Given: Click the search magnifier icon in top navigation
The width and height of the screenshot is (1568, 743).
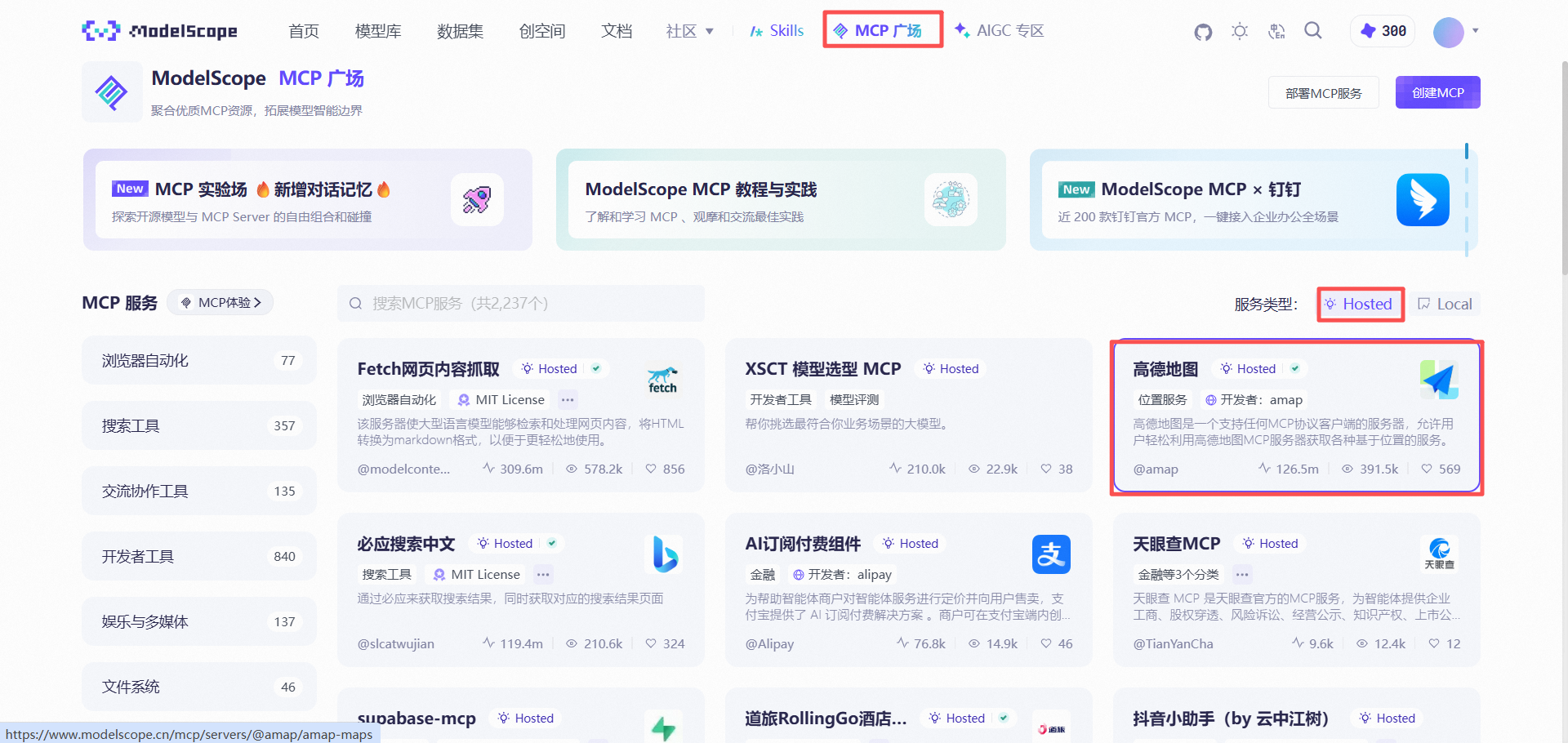Looking at the screenshot, I should tap(1313, 31).
